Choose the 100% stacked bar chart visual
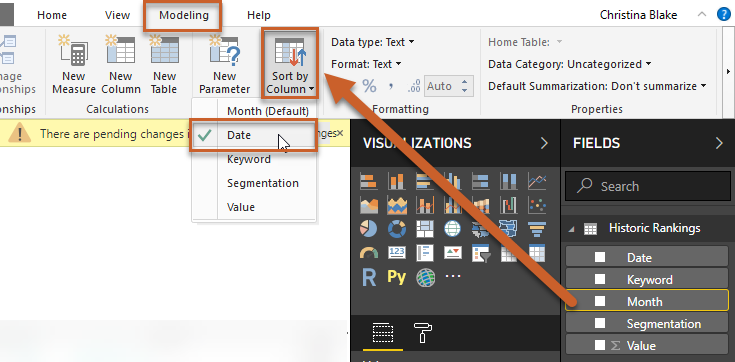 (x=480, y=181)
